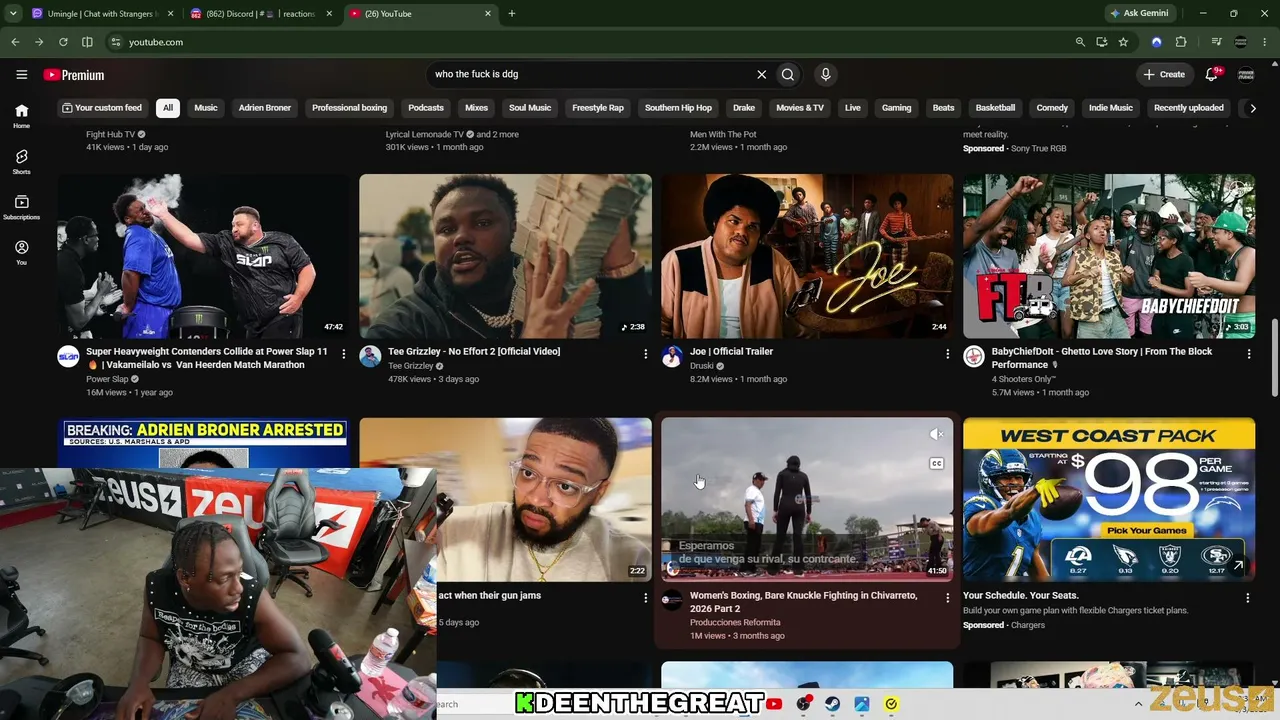Screen dimensions: 1280x720
Task: Open Women's Boxing Bare Knuckle title
Action: point(803,602)
